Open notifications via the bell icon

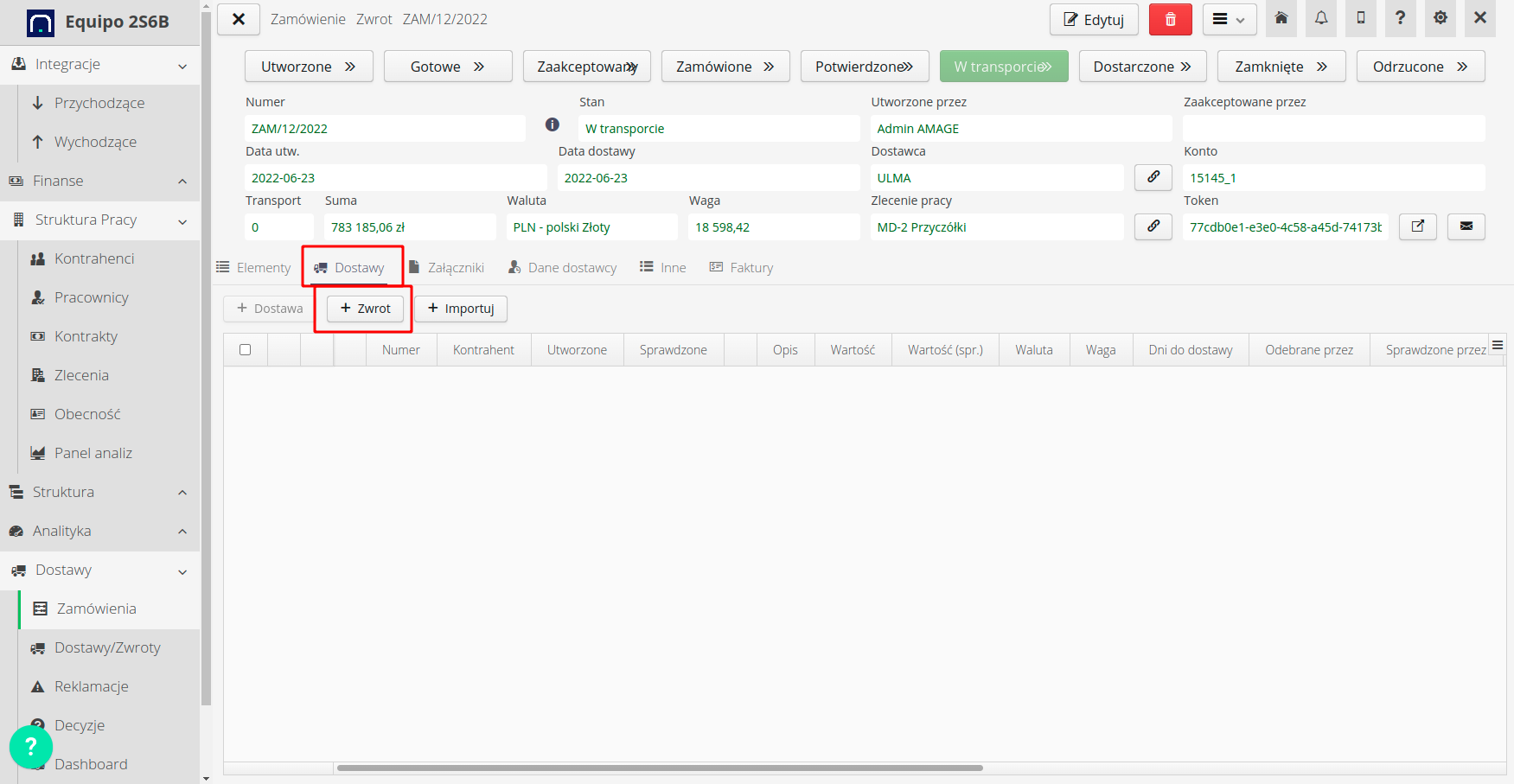[1320, 18]
